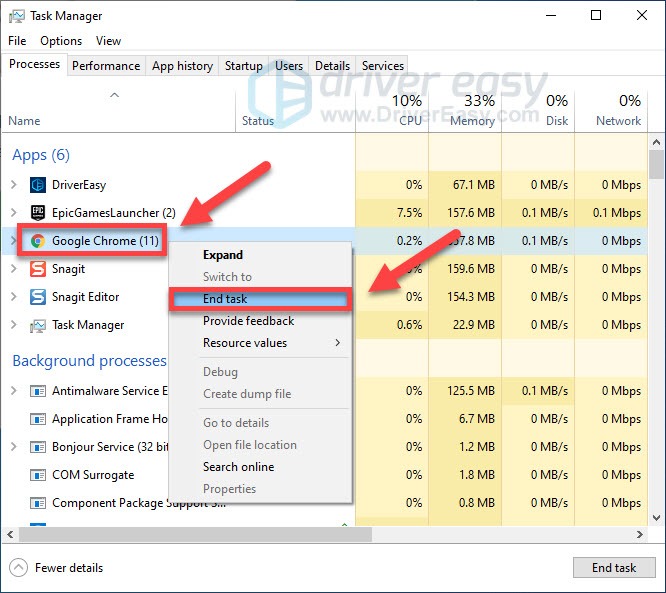Click the Google Chrome icon
Screen dimensions: 666x593
[x=38, y=241]
